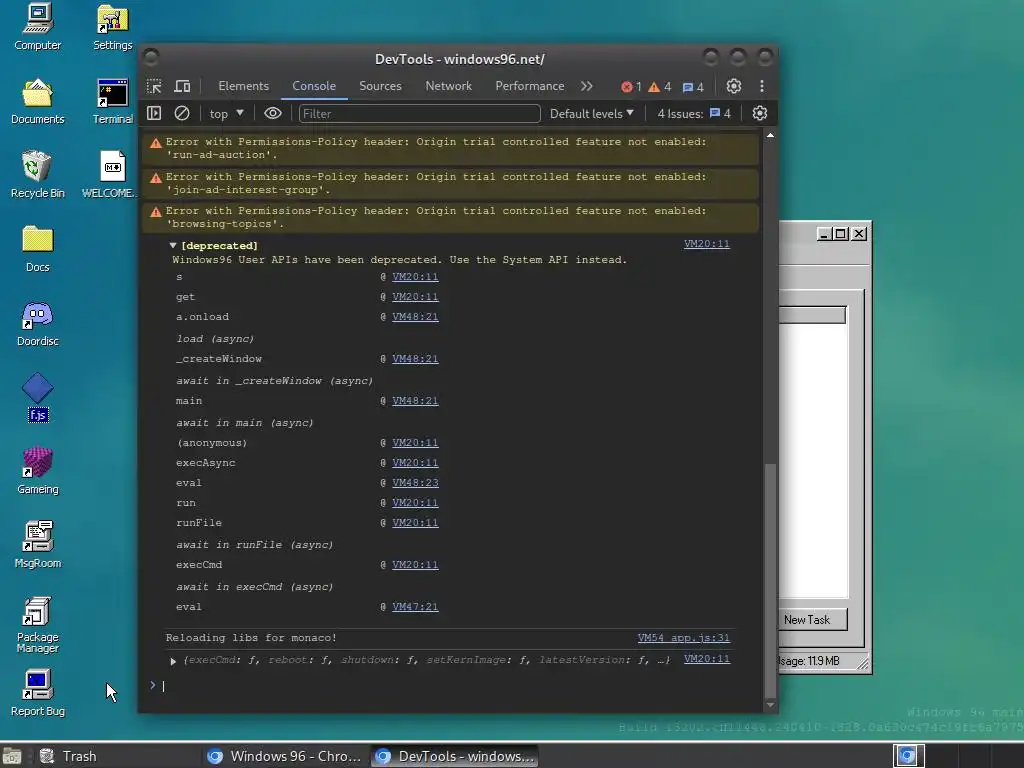Click the Chromium tray icon on taskbar
The height and width of the screenshot is (768, 1024).
(908, 756)
